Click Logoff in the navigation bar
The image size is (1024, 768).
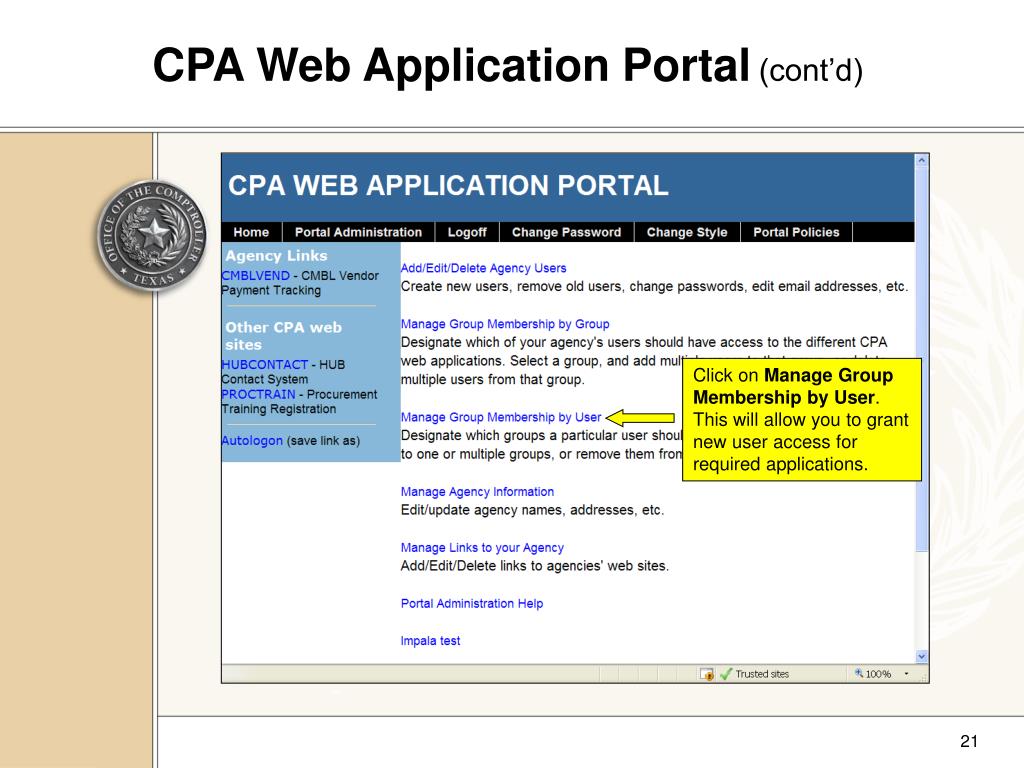tap(467, 232)
